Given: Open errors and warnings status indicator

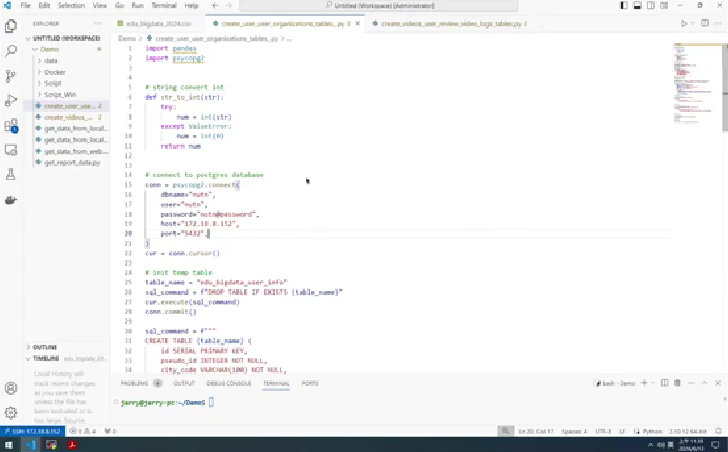Looking at the screenshot, I should click(83, 431).
